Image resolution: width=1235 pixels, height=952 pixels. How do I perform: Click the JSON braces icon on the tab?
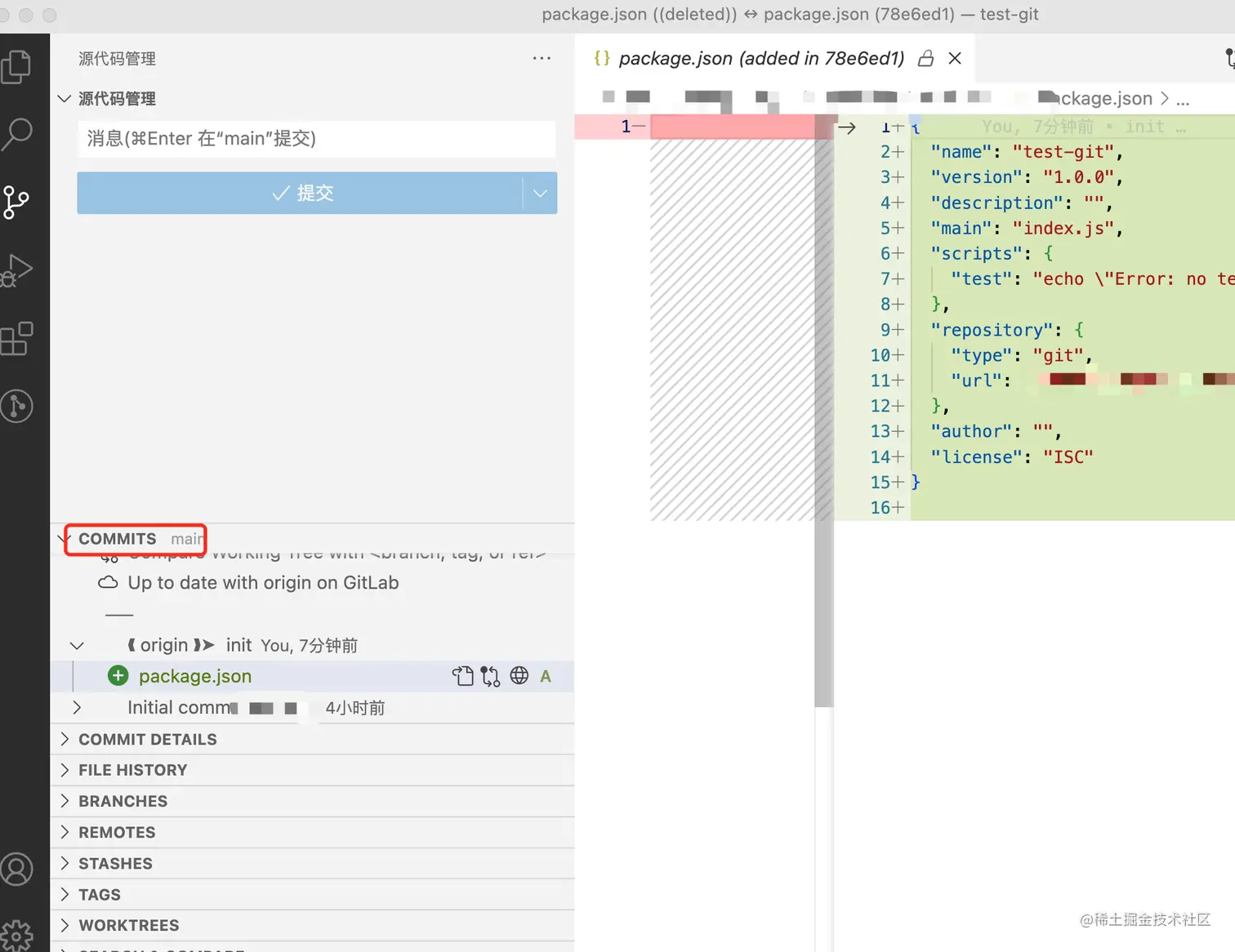(x=602, y=58)
